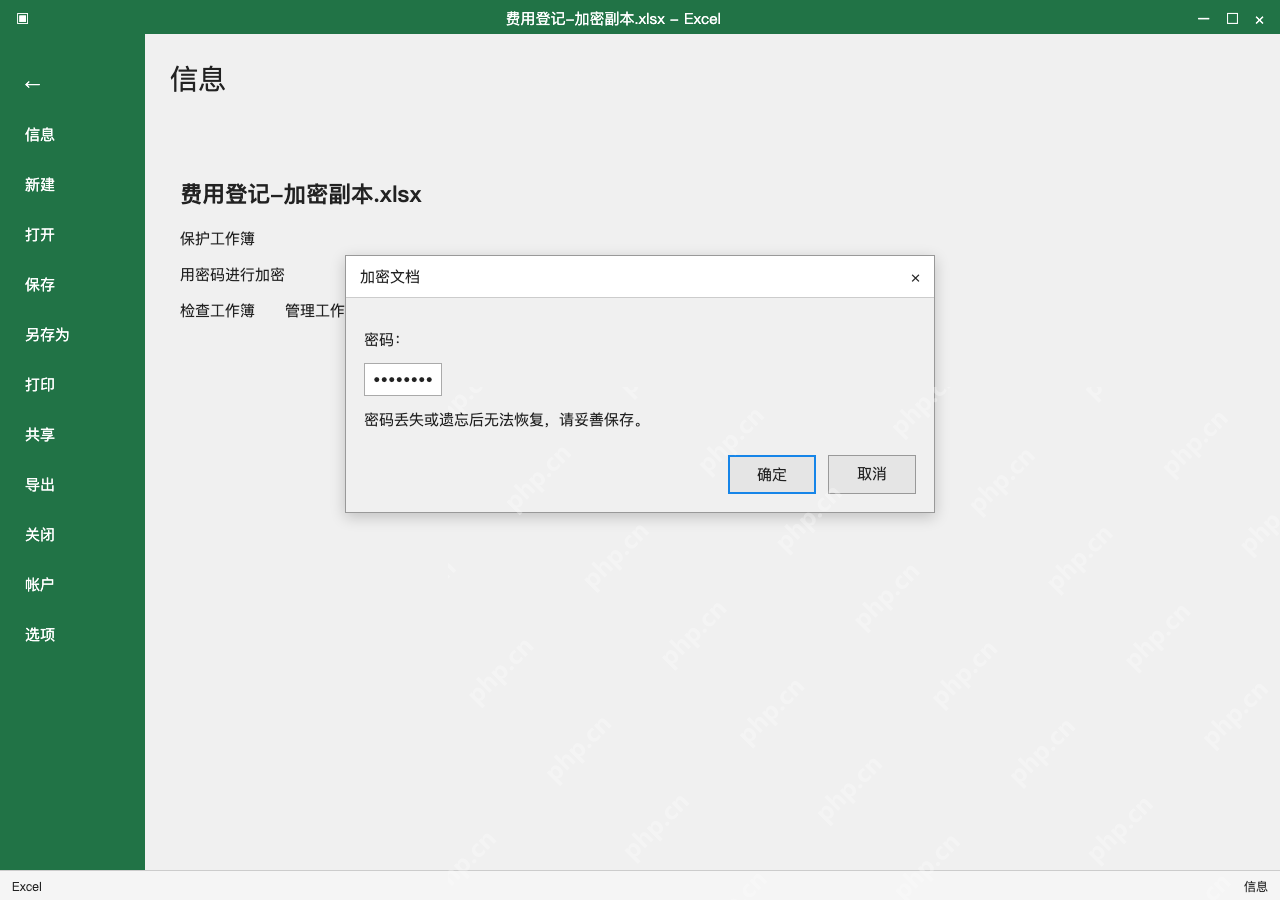Click the file name 费用登记-加密副本.xlsx heading
Viewport: 1280px width, 900px height.
(301, 194)
